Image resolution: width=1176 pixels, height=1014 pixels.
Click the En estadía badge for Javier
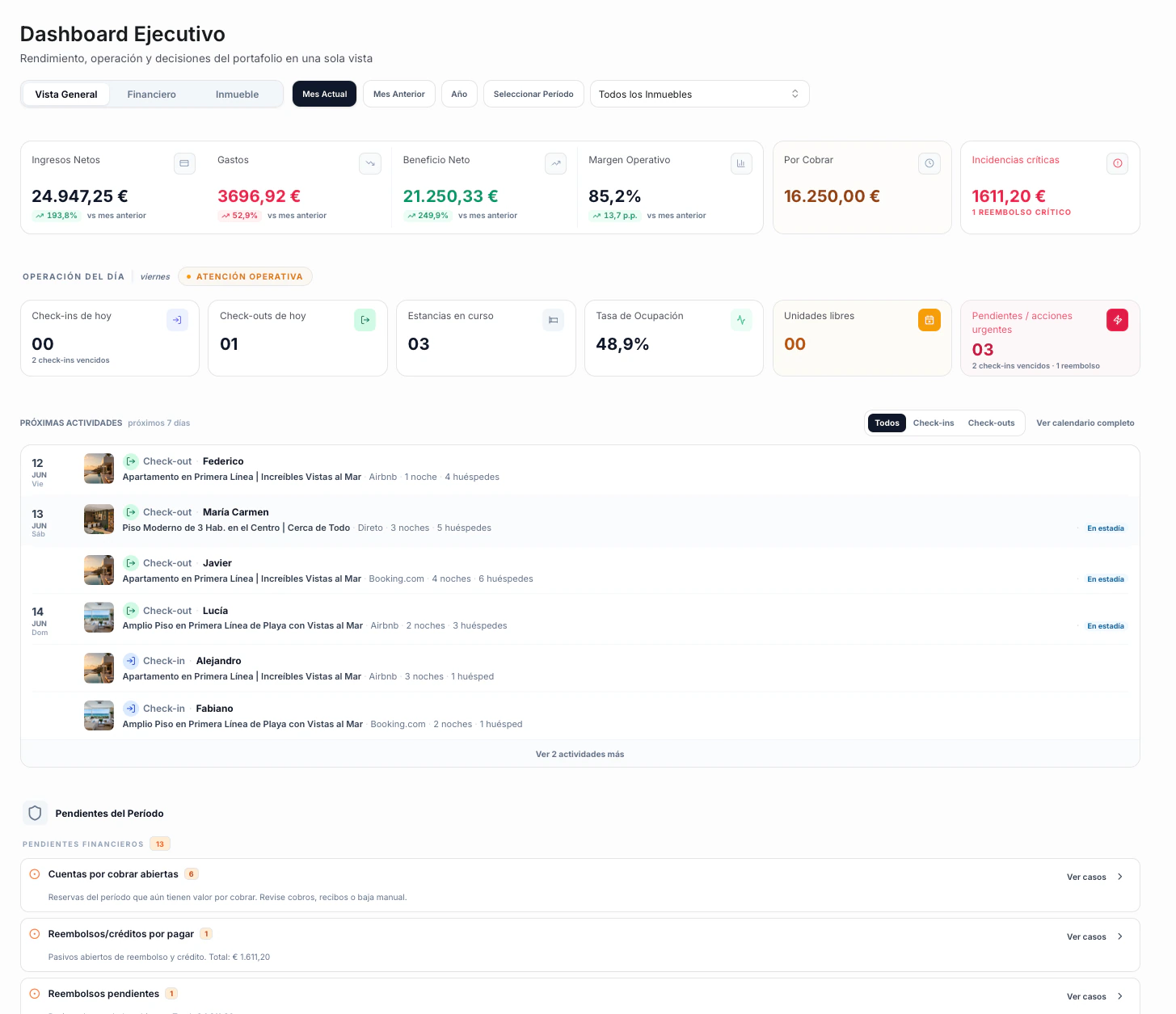(x=1105, y=579)
